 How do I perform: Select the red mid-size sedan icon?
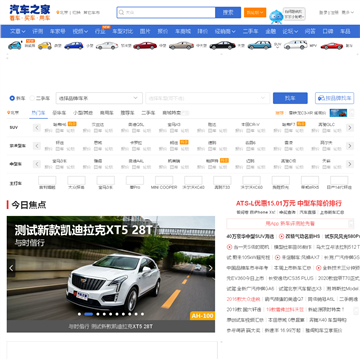[145, 46]
